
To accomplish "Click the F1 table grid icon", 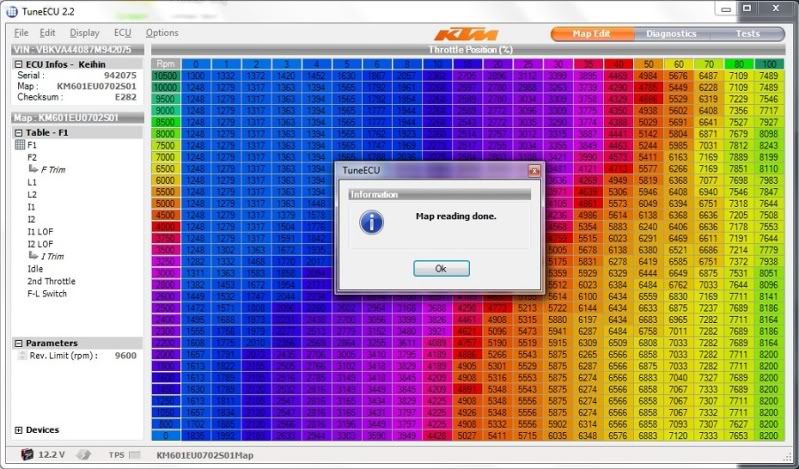I will [20, 145].
